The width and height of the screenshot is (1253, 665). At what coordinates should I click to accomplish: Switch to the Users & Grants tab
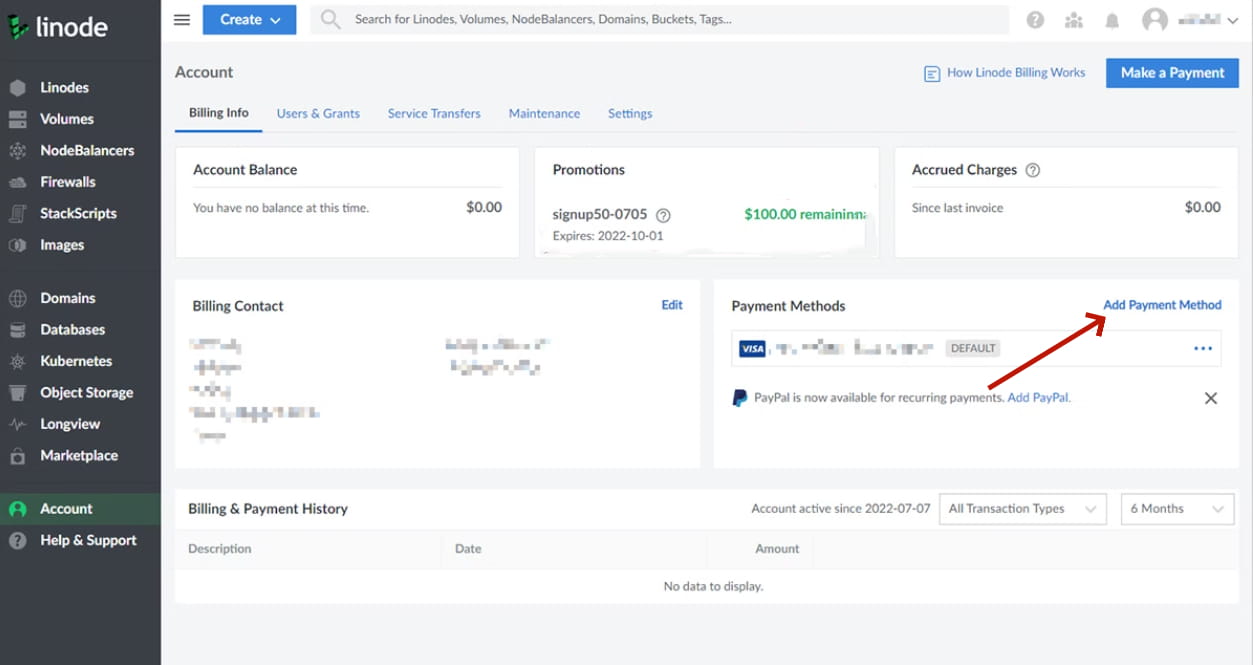(x=318, y=114)
